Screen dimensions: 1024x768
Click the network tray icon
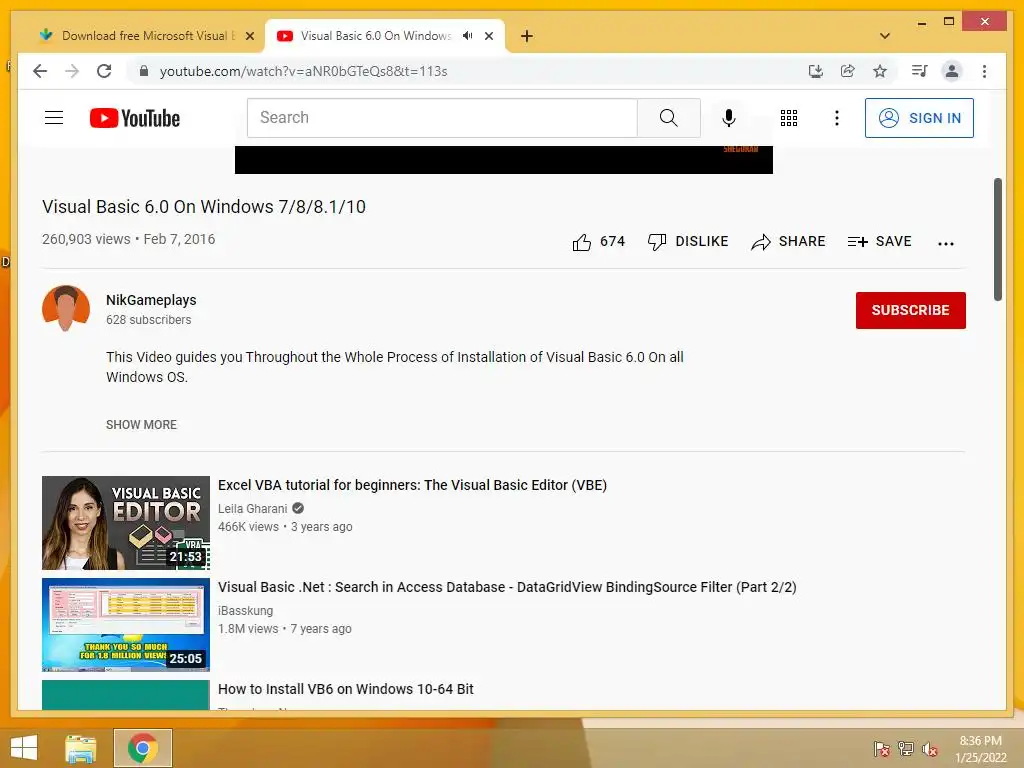coord(906,749)
